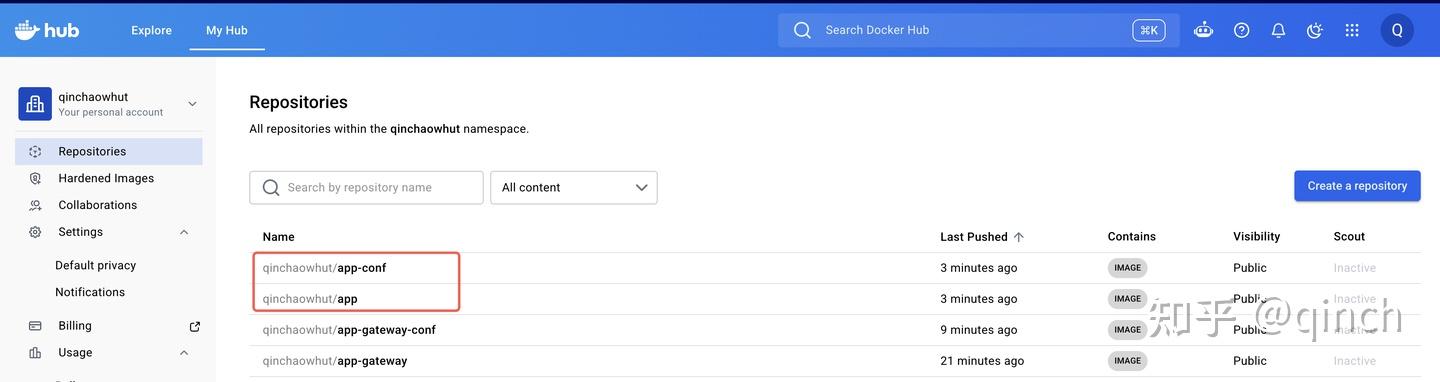
Task: Expand the qinchaowhut account switcher
Action: [x=192, y=104]
